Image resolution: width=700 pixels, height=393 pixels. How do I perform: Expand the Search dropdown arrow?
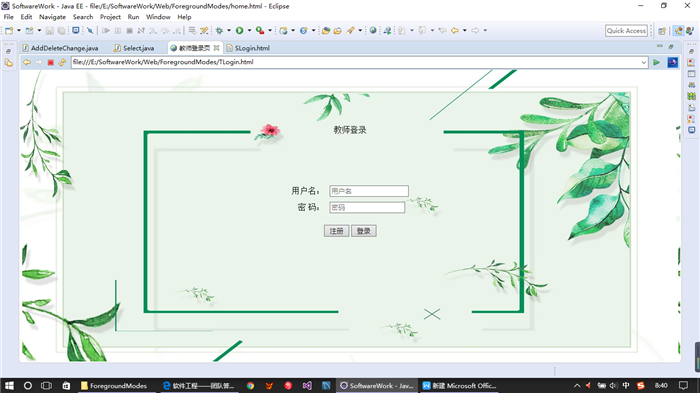[x=360, y=30]
